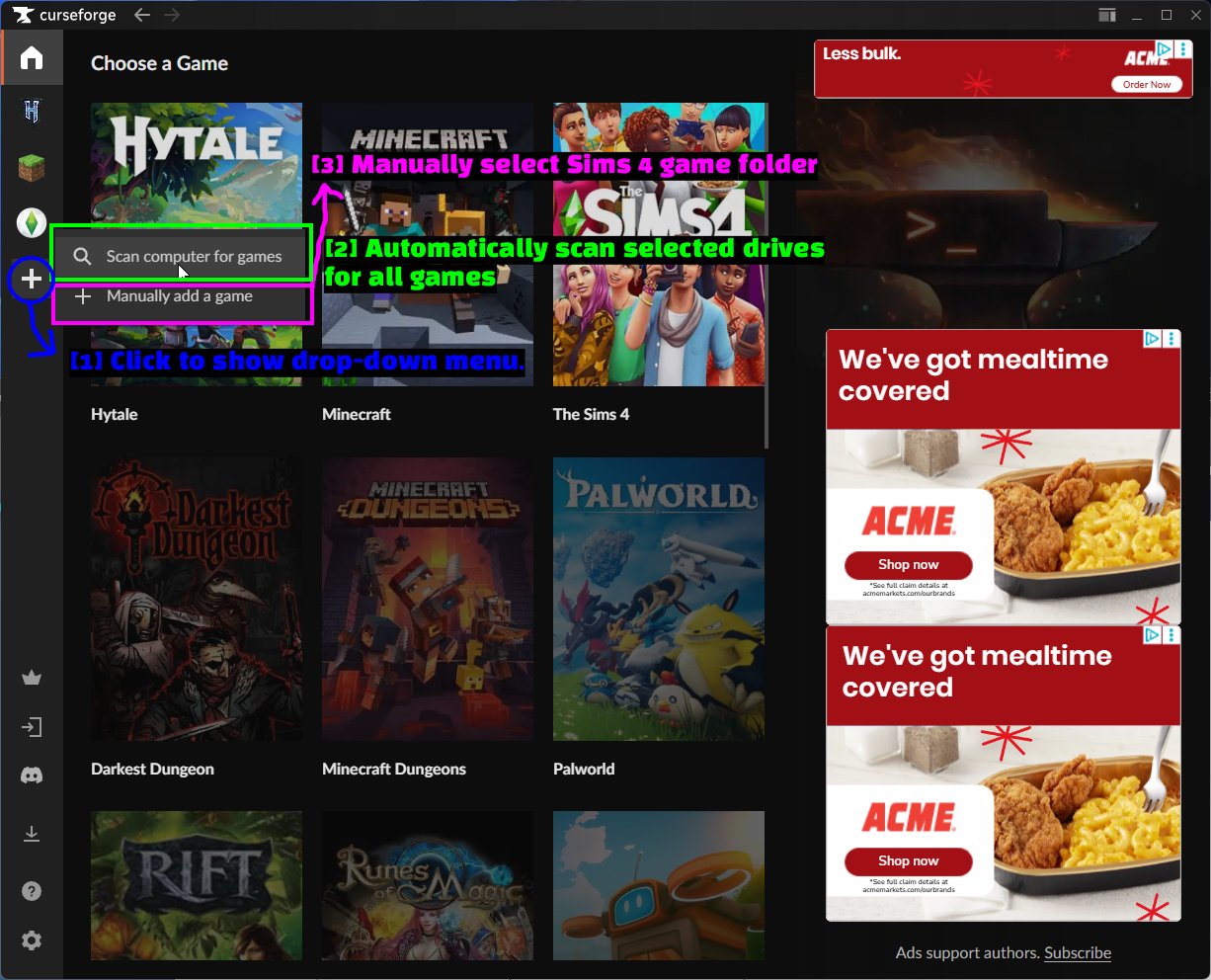Click the Minecraft Dungeons title label
The height and width of the screenshot is (980, 1211).
[394, 770]
